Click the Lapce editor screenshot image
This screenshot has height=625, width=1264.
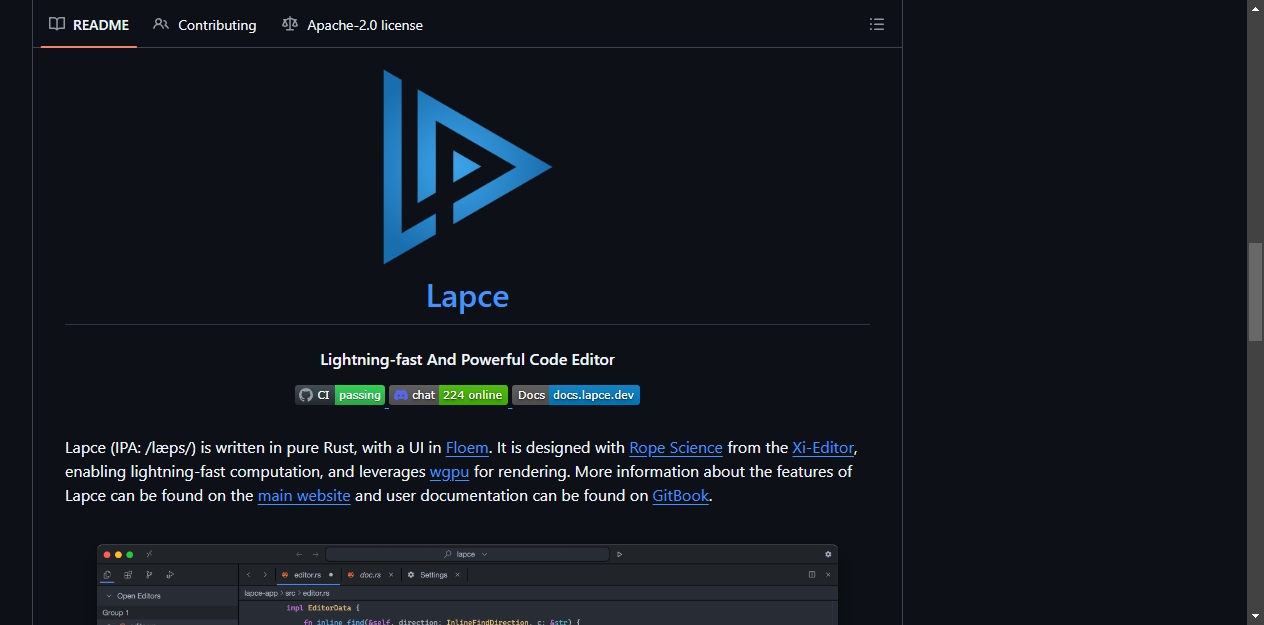click(467, 584)
